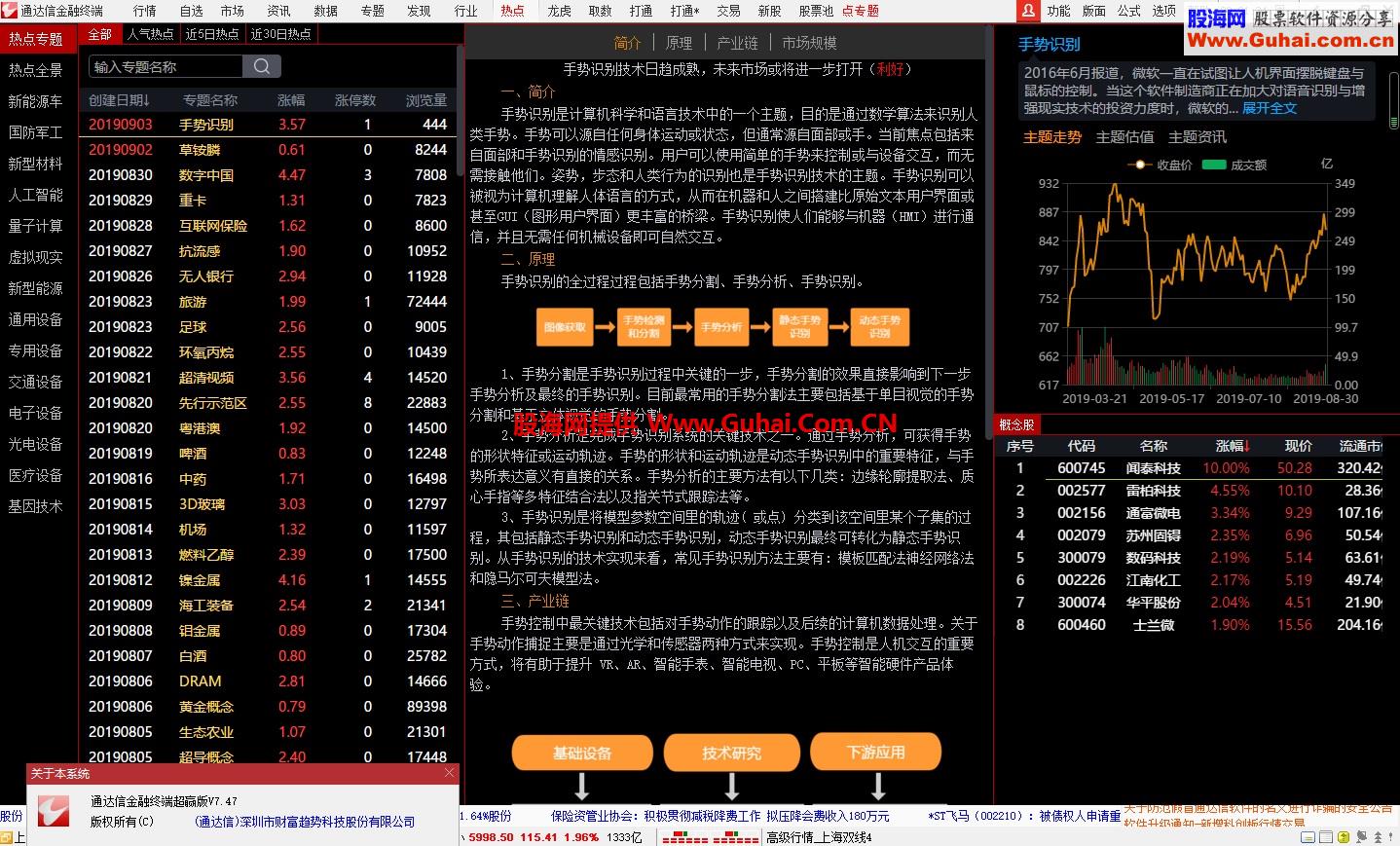This screenshot has width=1400, height=846.
Task: Open 基因技术 in left sidebar
Action: pyautogui.click(x=35, y=506)
